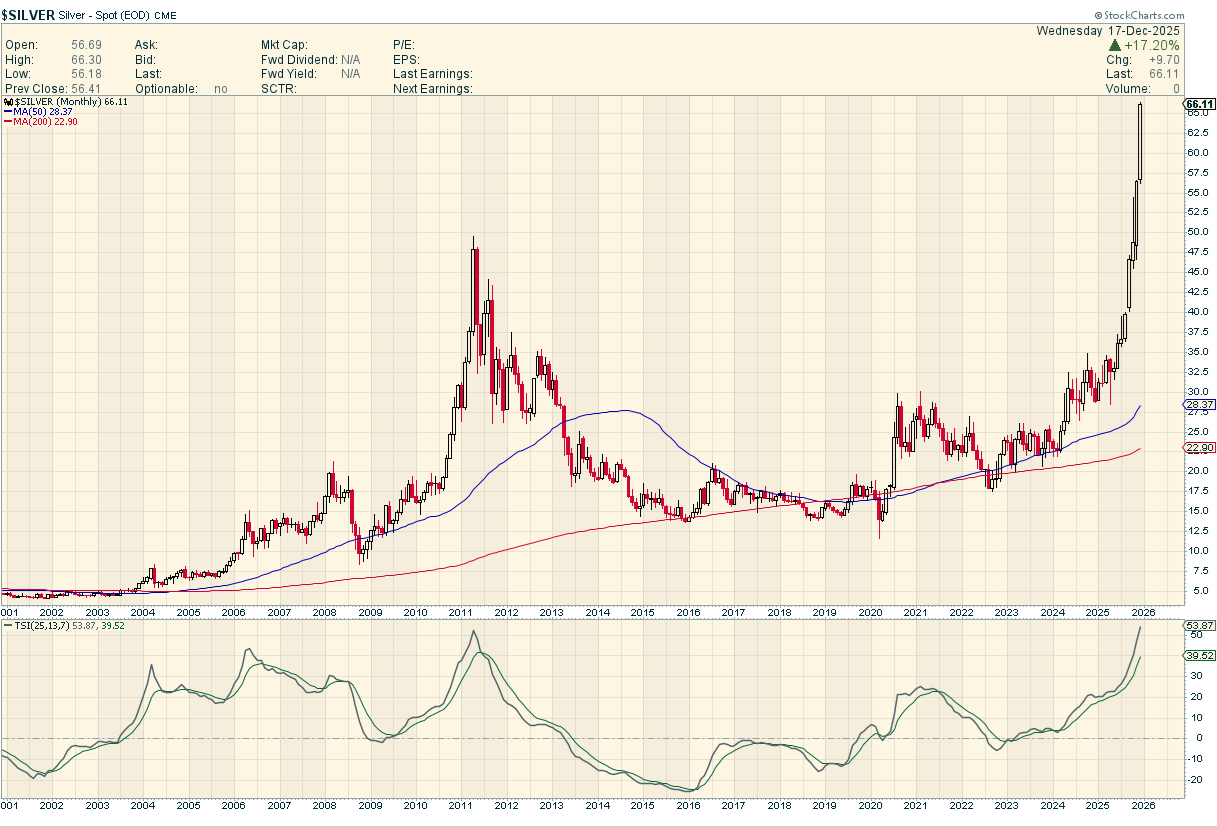This screenshot has width=1217, height=827.
Task: Click the 28.37 MA(50) value tag on axis
Action: (x=1199, y=405)
